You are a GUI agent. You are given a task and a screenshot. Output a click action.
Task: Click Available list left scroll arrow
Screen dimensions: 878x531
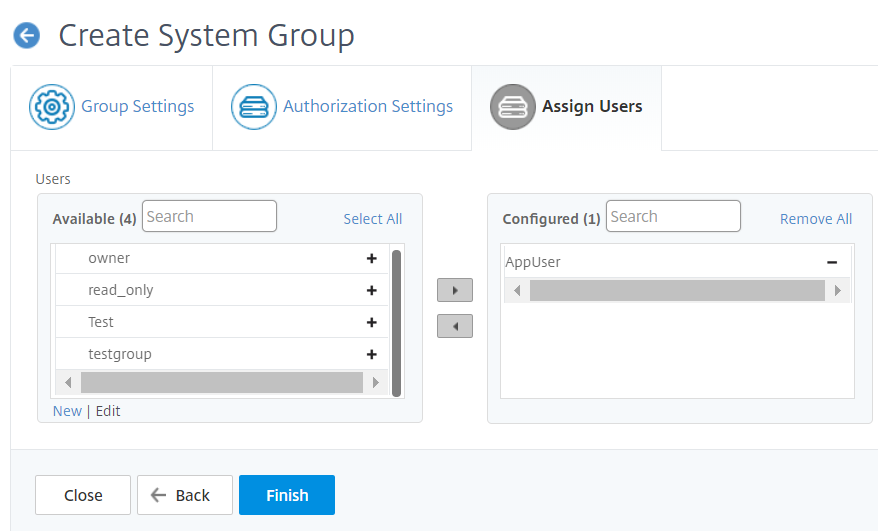tap(68, 383)
